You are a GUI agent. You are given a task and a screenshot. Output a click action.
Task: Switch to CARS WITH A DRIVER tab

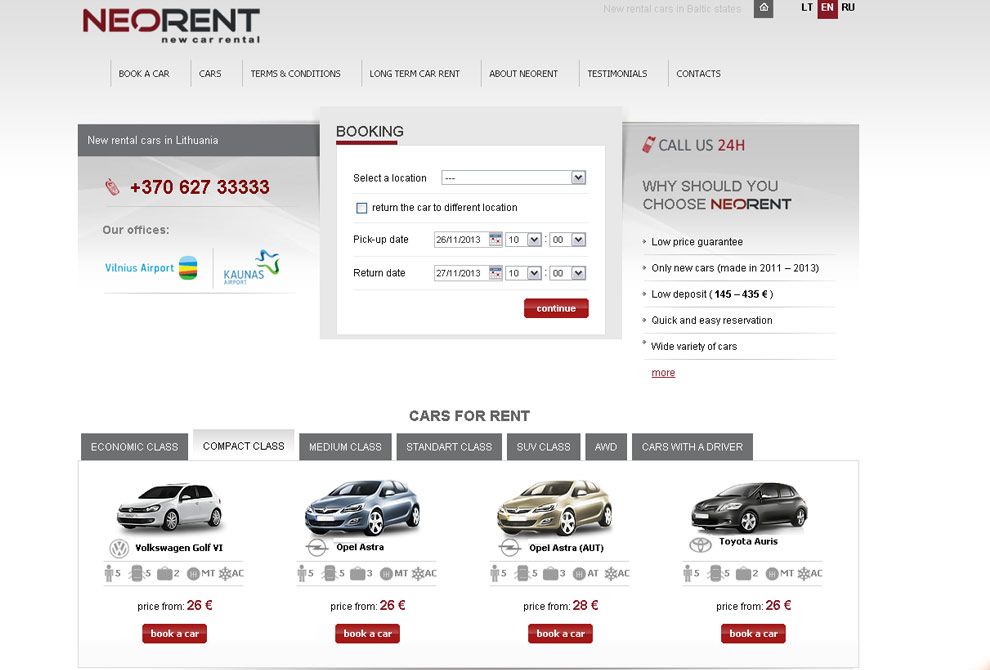692,446
